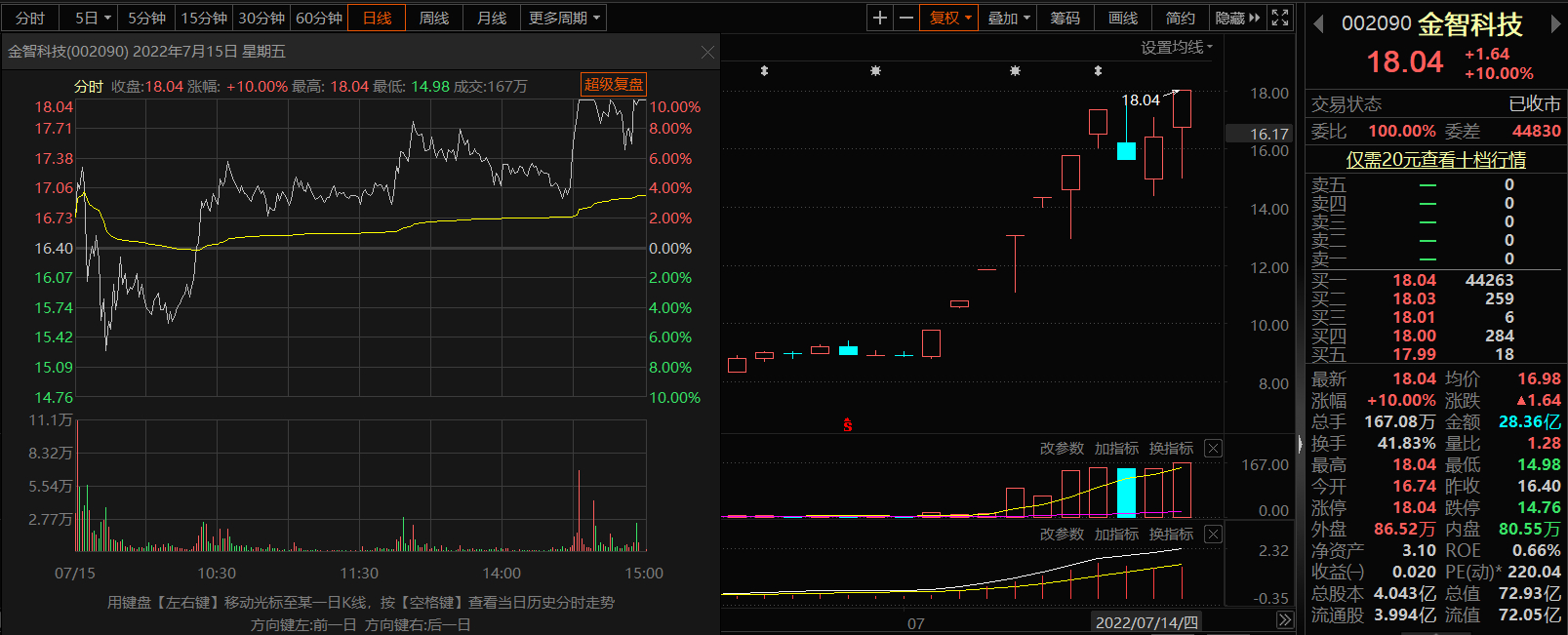Open the 更多周期 dropdown
1568x635 pixels.
pyautogui.click(x=564, y=18)
